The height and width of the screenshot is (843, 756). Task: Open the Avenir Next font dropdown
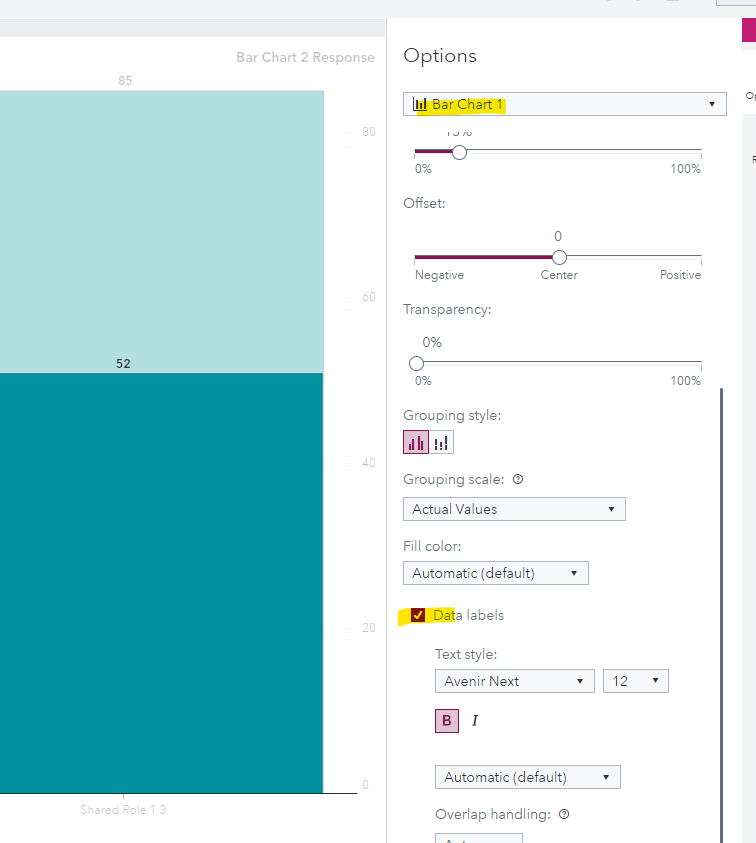point(514,681)
